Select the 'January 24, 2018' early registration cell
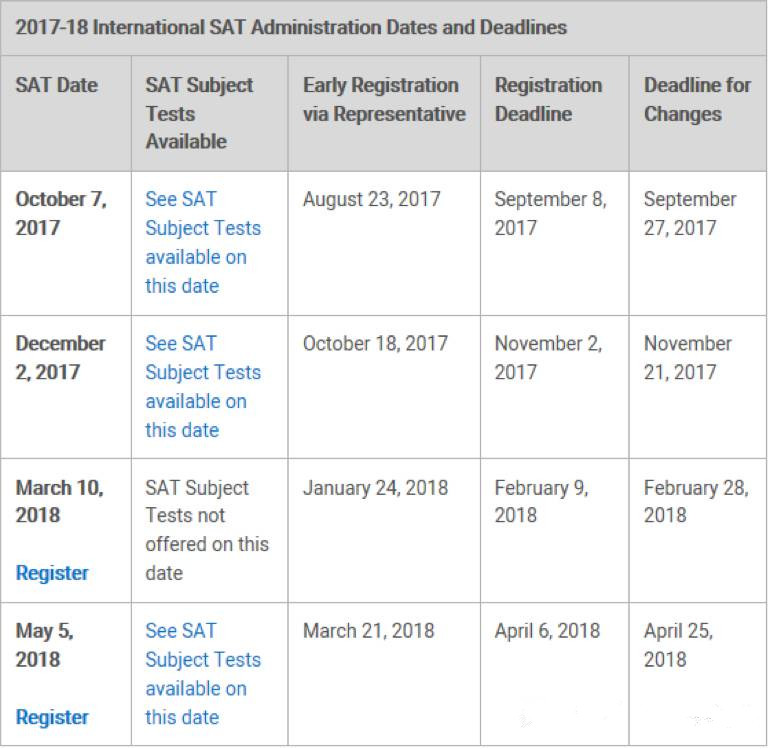 [375, 488]
